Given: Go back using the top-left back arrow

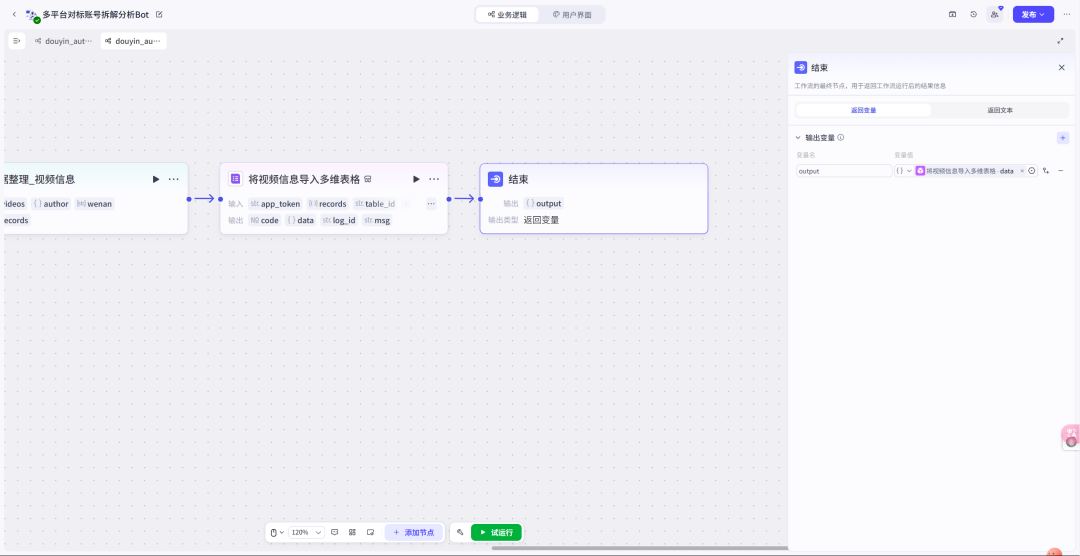Looking at the screenshot, I should tap(14, 14).
